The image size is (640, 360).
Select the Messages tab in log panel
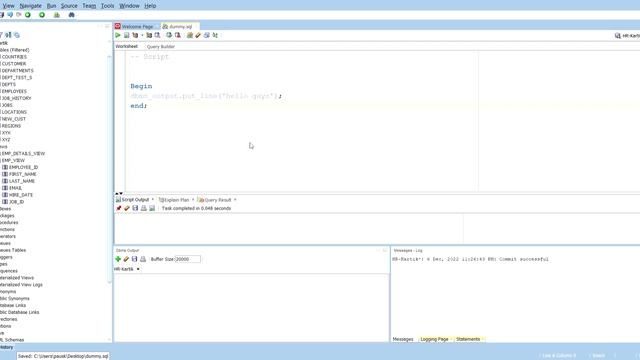click(x=403, y=339)
